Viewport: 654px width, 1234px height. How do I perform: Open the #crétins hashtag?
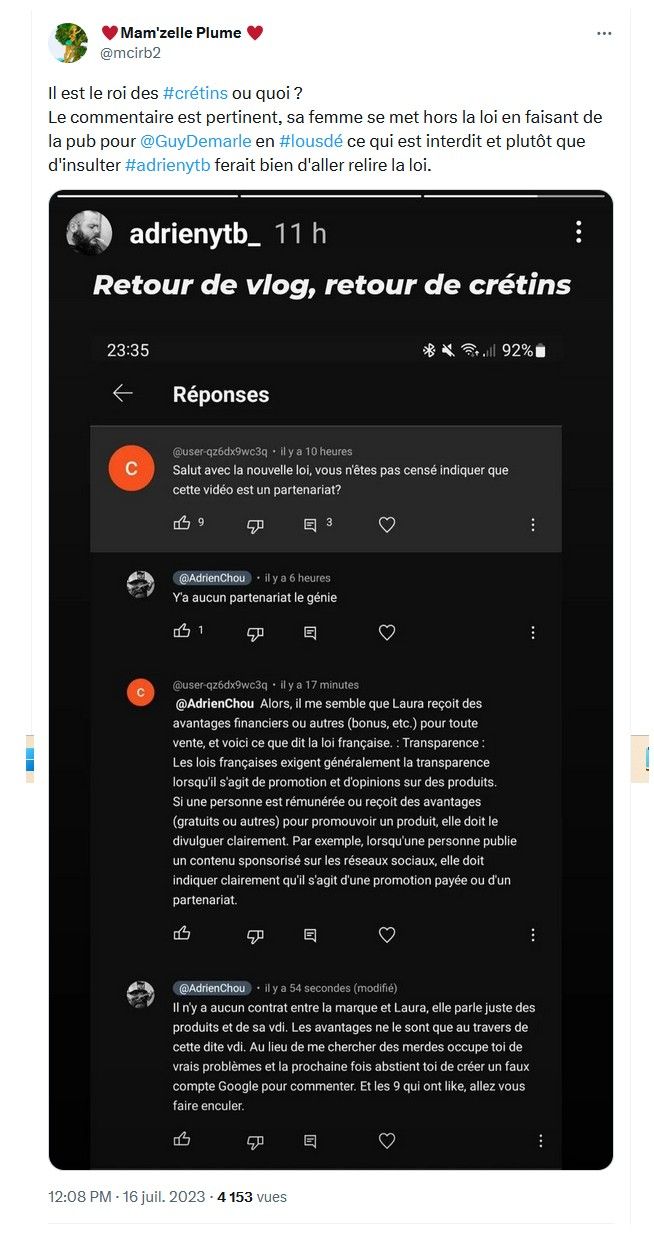[195, 94]
